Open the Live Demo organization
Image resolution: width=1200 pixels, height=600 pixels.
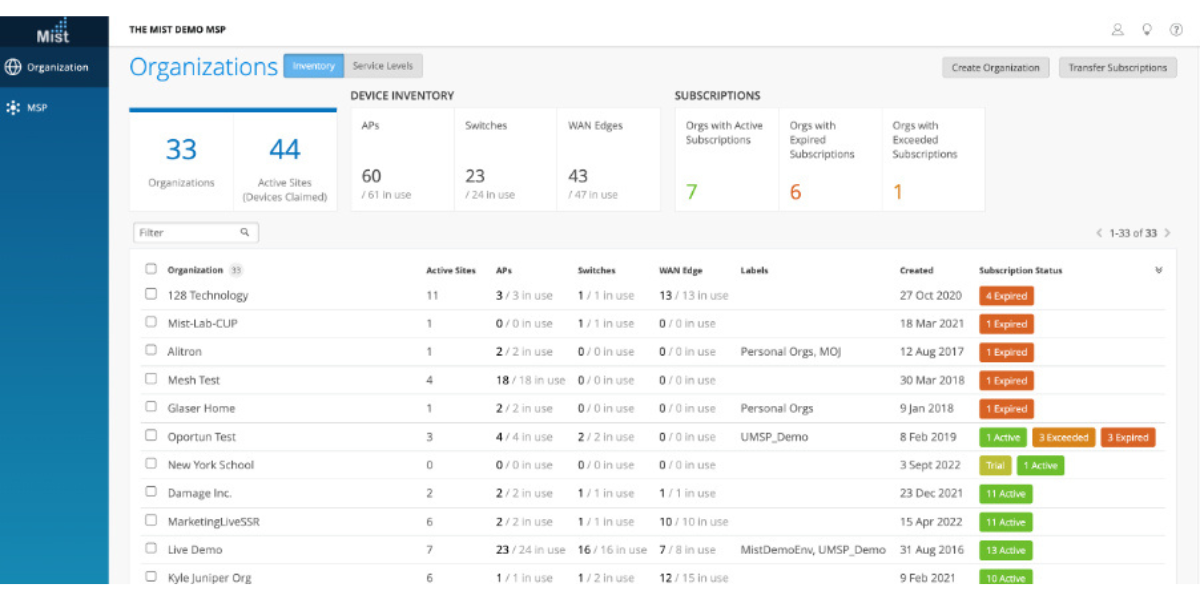point(195,549)
